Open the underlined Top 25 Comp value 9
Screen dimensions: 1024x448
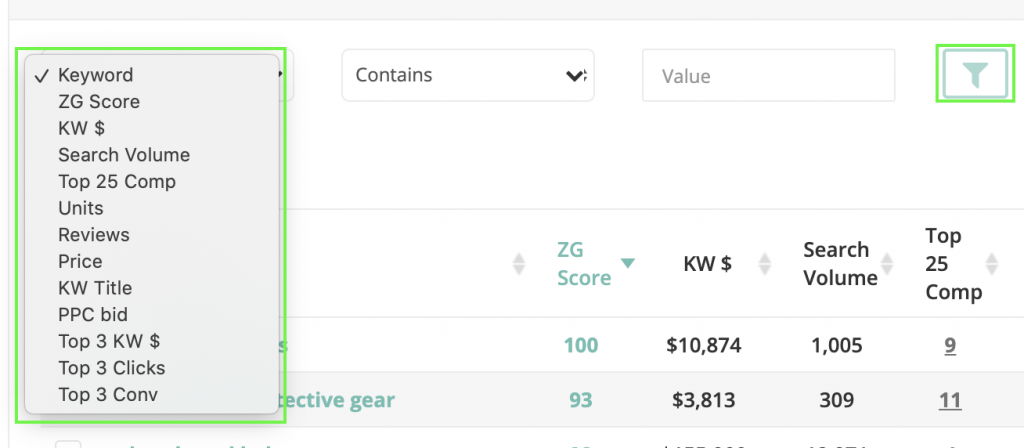click(950, 346)
